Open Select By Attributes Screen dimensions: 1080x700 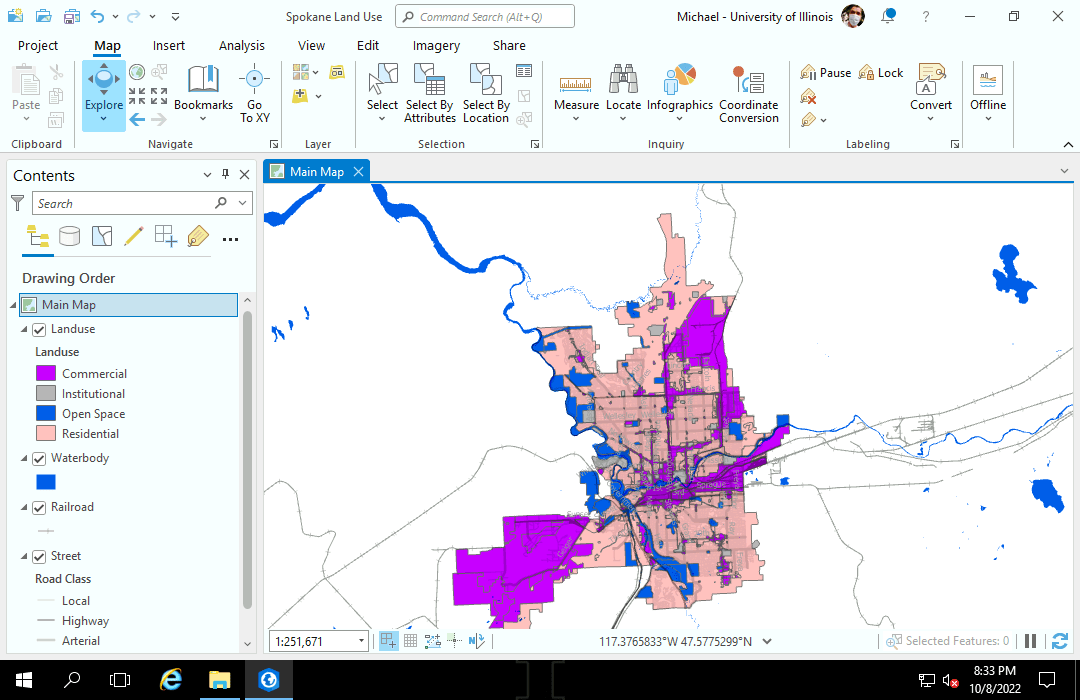430,90
